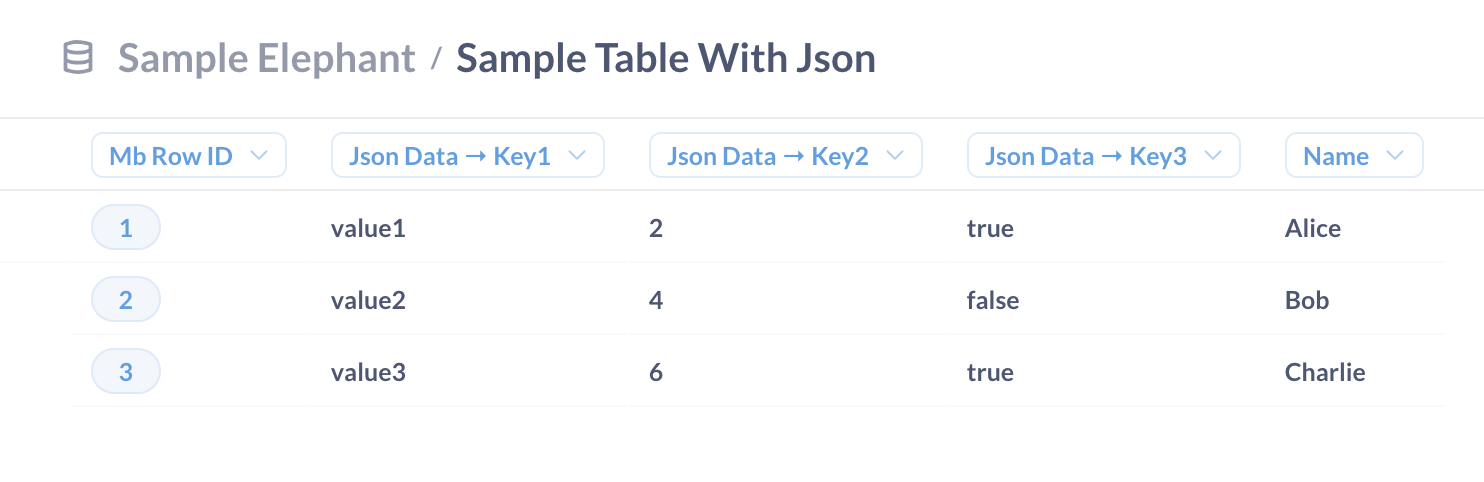
Task: Click the database icon beside Sample Elephant
Action: [78, 58]
